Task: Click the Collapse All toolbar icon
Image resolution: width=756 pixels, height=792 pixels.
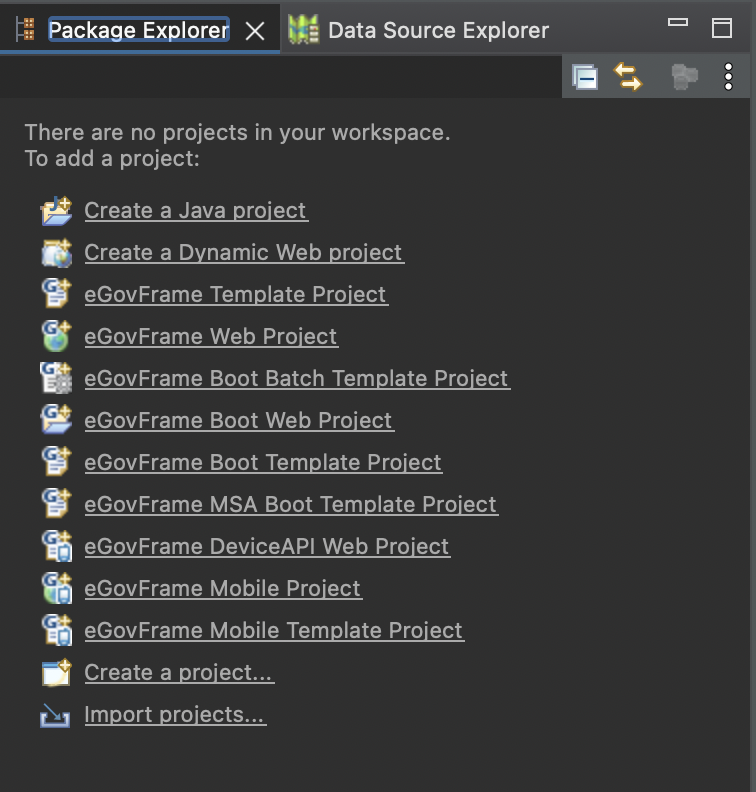Action: [585, 77]
